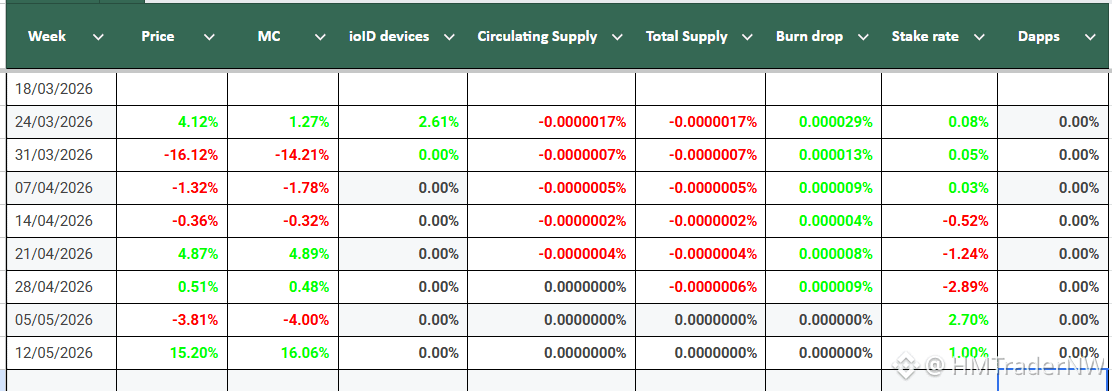
Task: Select the Burn drop header label
Action: point(810,36)
